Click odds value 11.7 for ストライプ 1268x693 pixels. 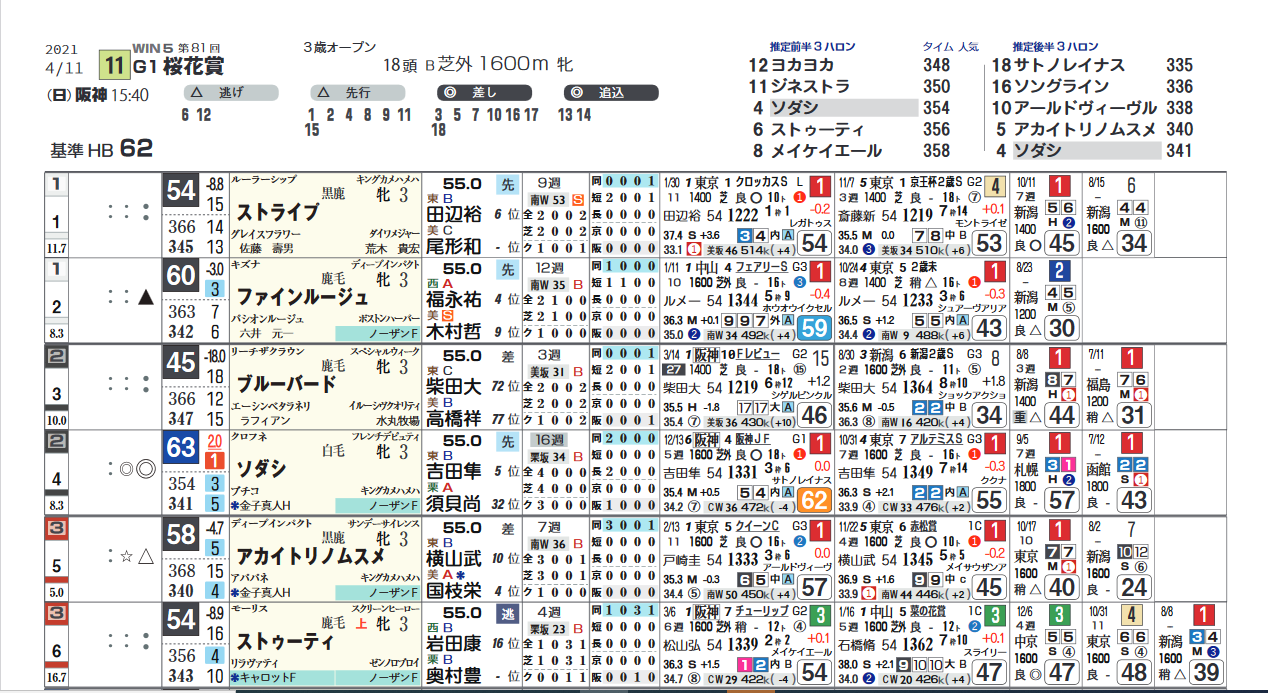pyautogui.click(x=57, y=247)
